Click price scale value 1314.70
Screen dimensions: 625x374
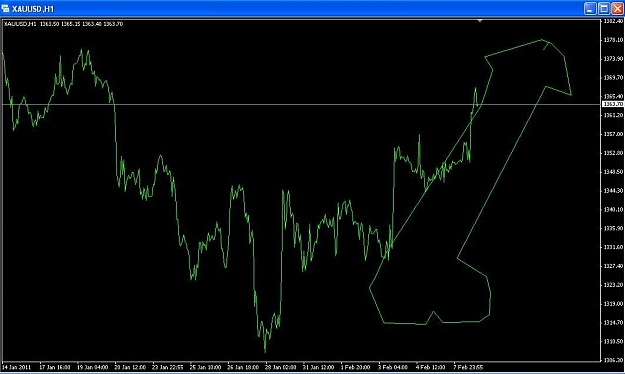pyautogui.click(x=613, y=323)
